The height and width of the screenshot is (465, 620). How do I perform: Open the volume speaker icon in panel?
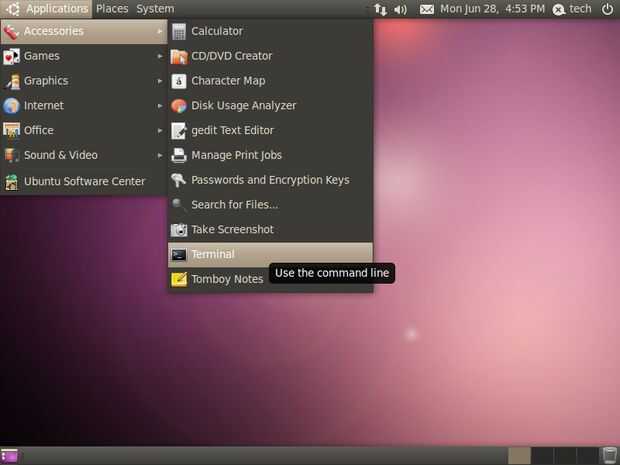coord(400,9)
